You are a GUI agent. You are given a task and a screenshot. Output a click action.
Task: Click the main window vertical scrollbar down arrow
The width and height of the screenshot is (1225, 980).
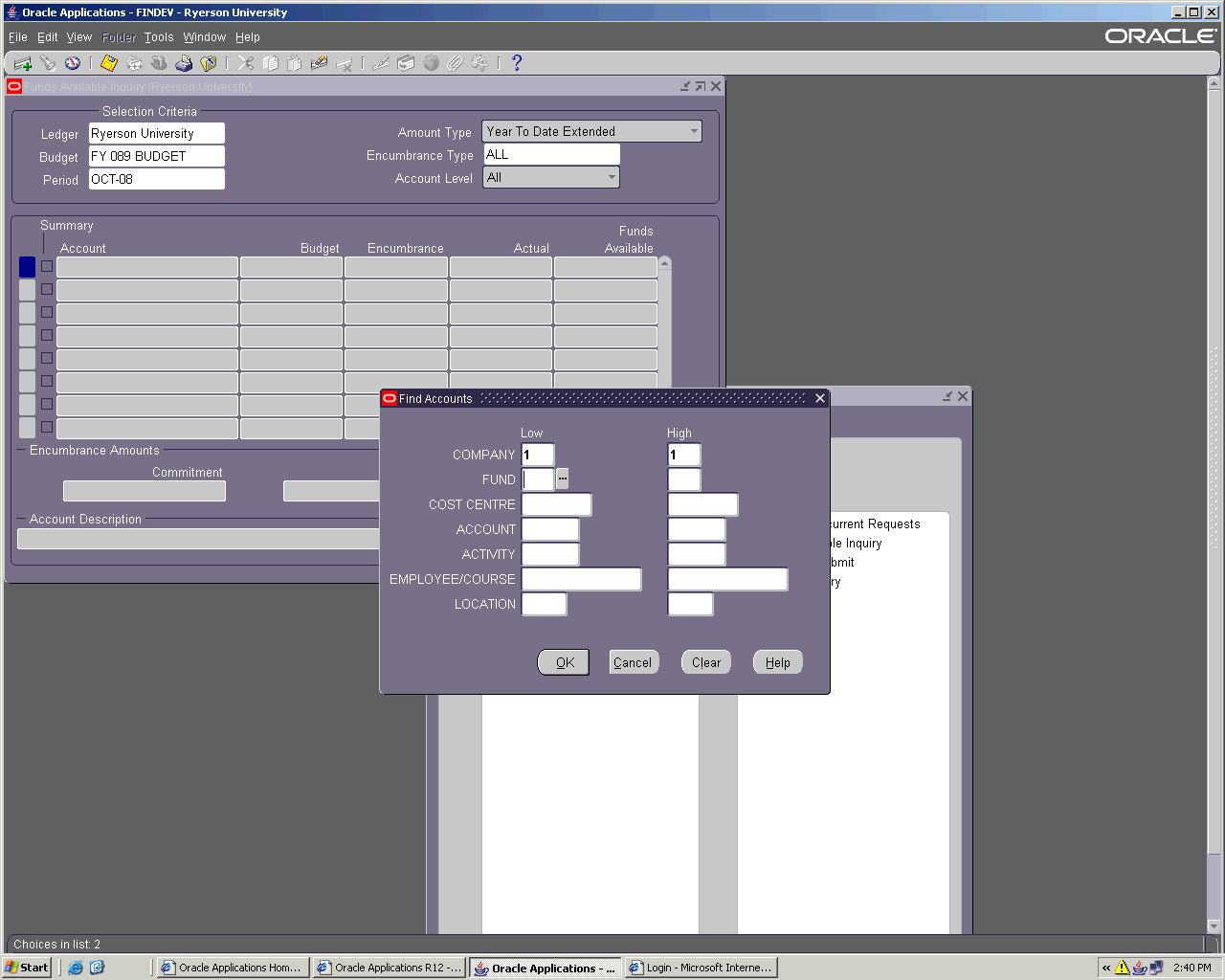point(1214,925)
